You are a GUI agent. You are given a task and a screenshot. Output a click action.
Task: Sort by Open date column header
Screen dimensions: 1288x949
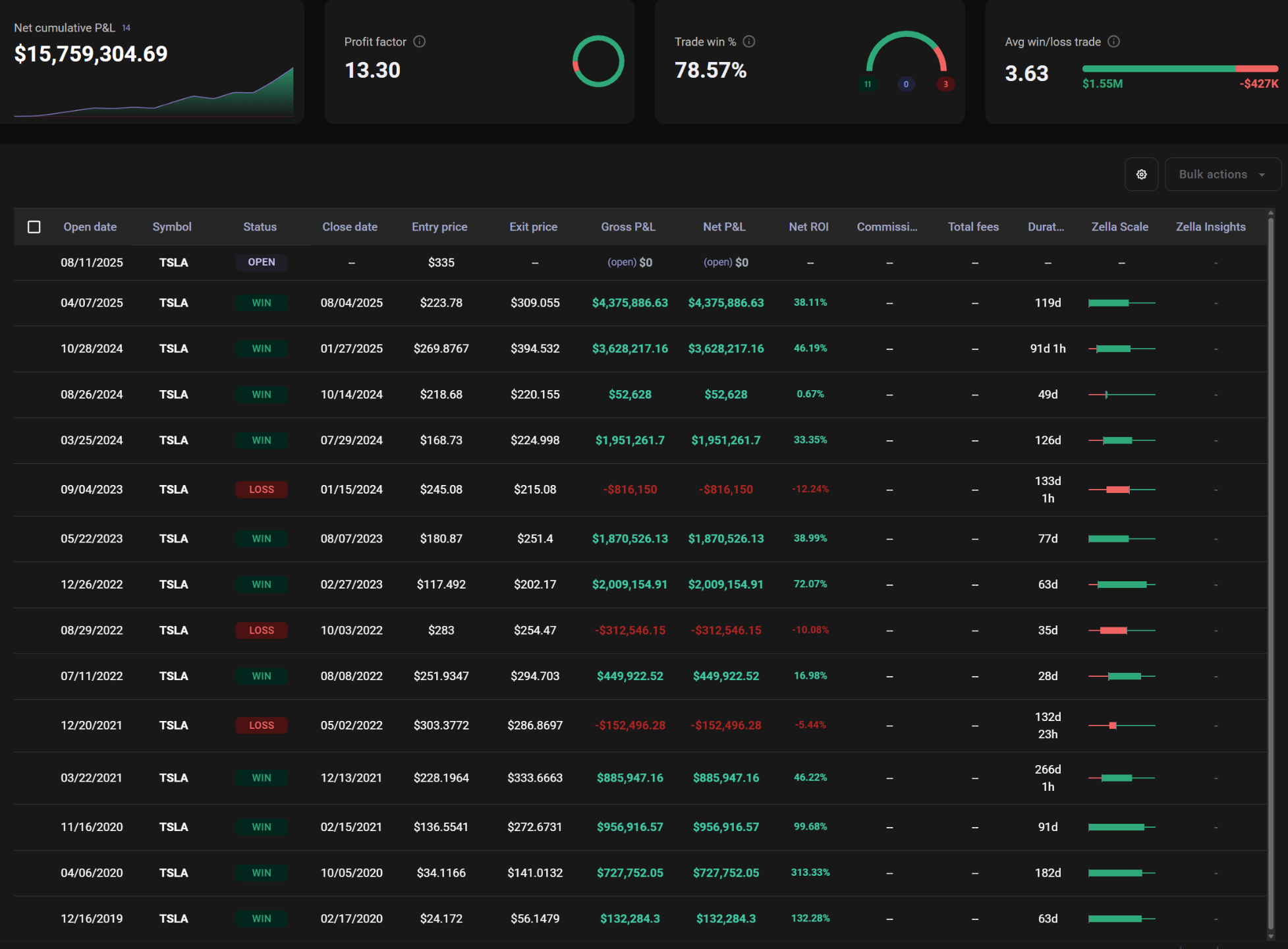[90, 227]
